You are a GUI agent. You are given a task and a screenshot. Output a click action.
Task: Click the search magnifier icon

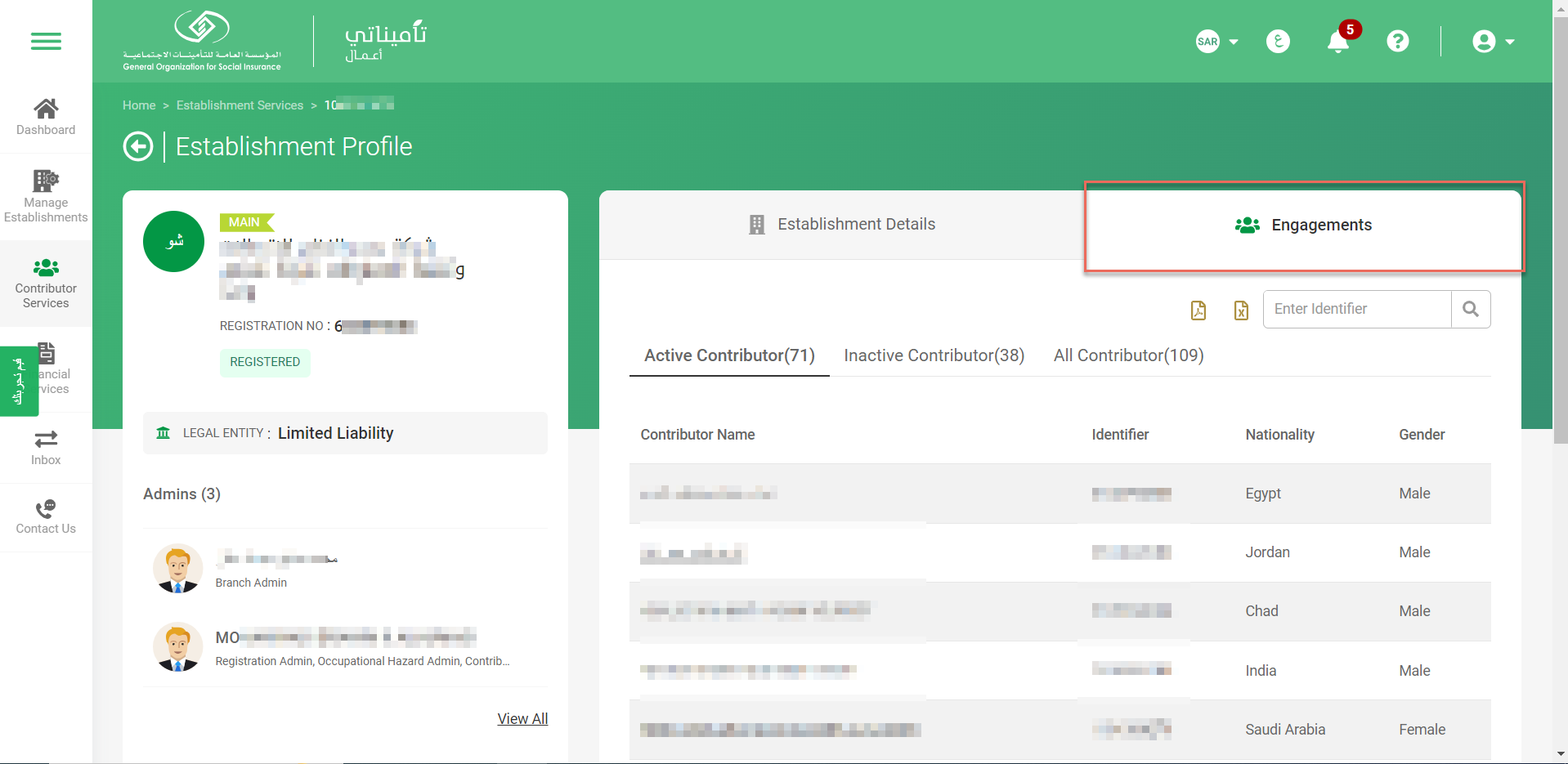[1471, 309]
